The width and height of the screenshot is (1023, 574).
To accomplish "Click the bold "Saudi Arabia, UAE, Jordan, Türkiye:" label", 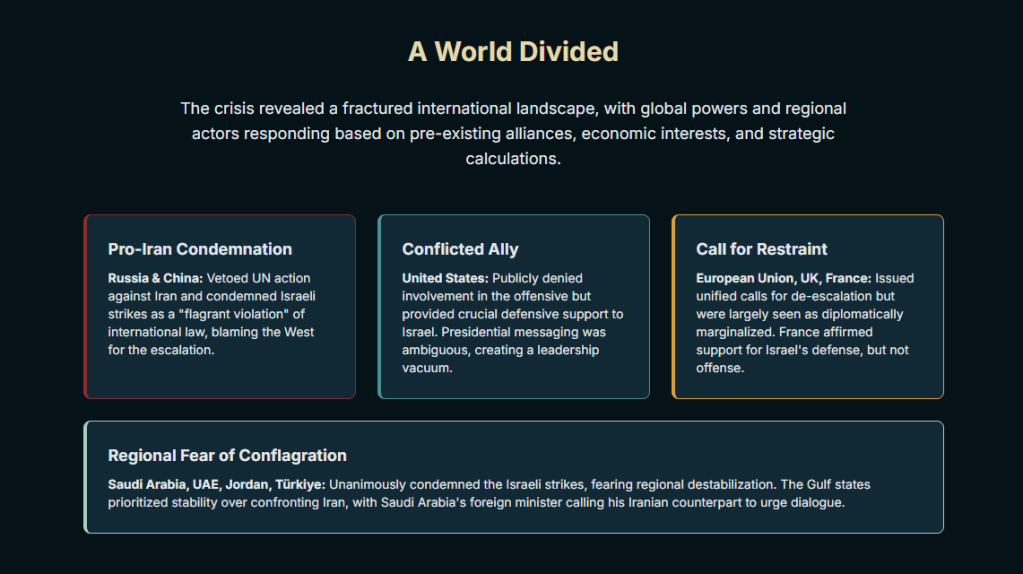I will click(216, 484).
